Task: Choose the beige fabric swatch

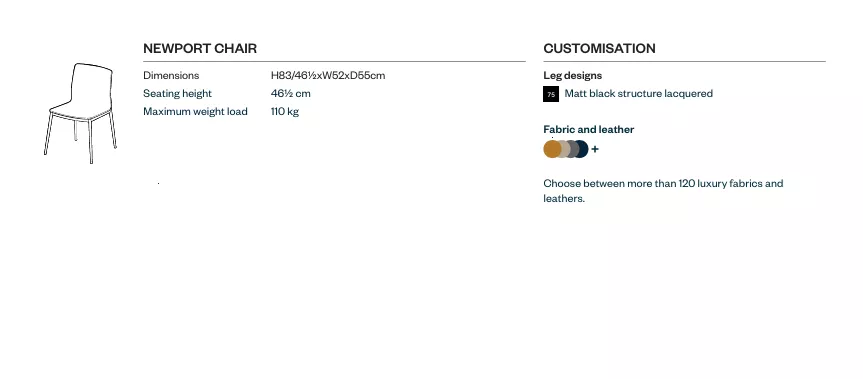Action: point(564,149)
